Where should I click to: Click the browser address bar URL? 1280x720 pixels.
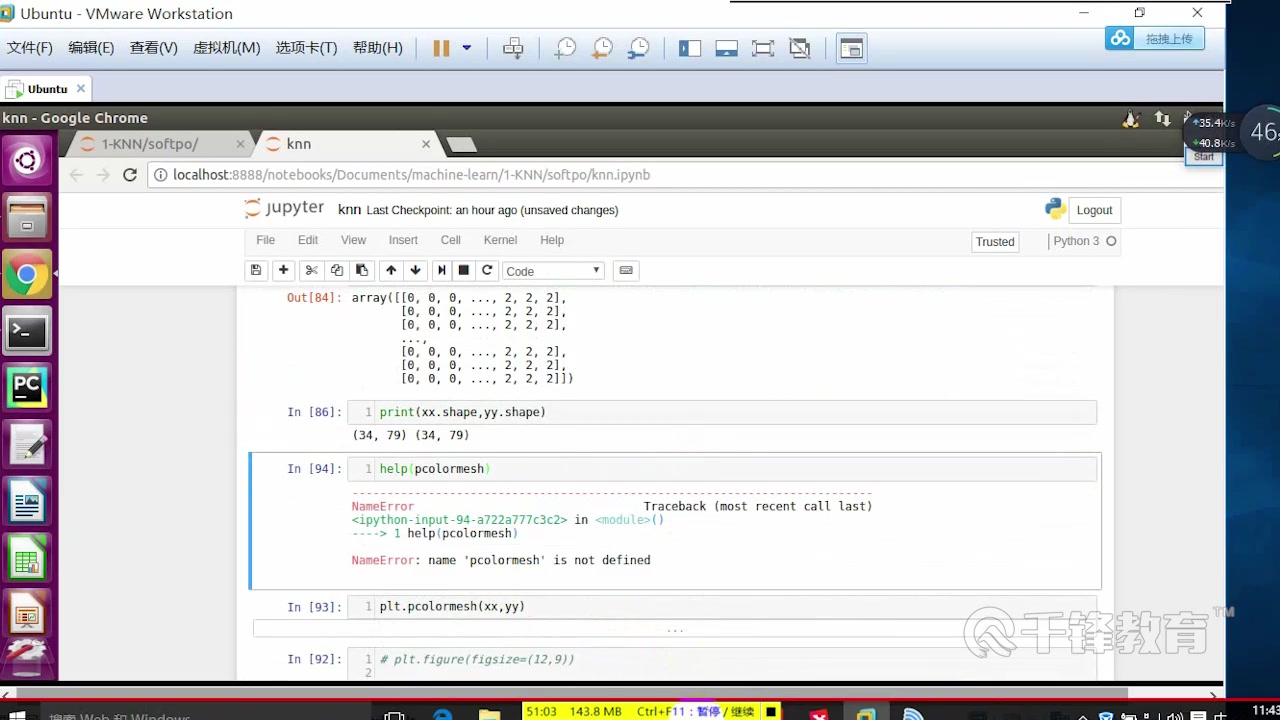pyautogui.click(x=410, y=174)
